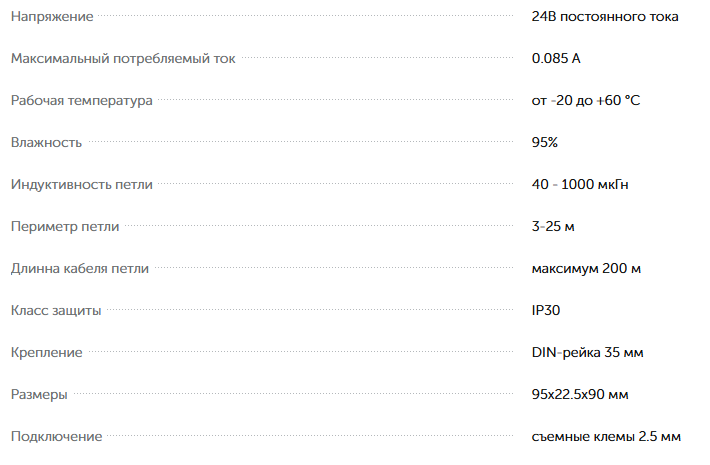Click the "Крепление" label
Screen dimensions: 710x465
pos(46,353)
